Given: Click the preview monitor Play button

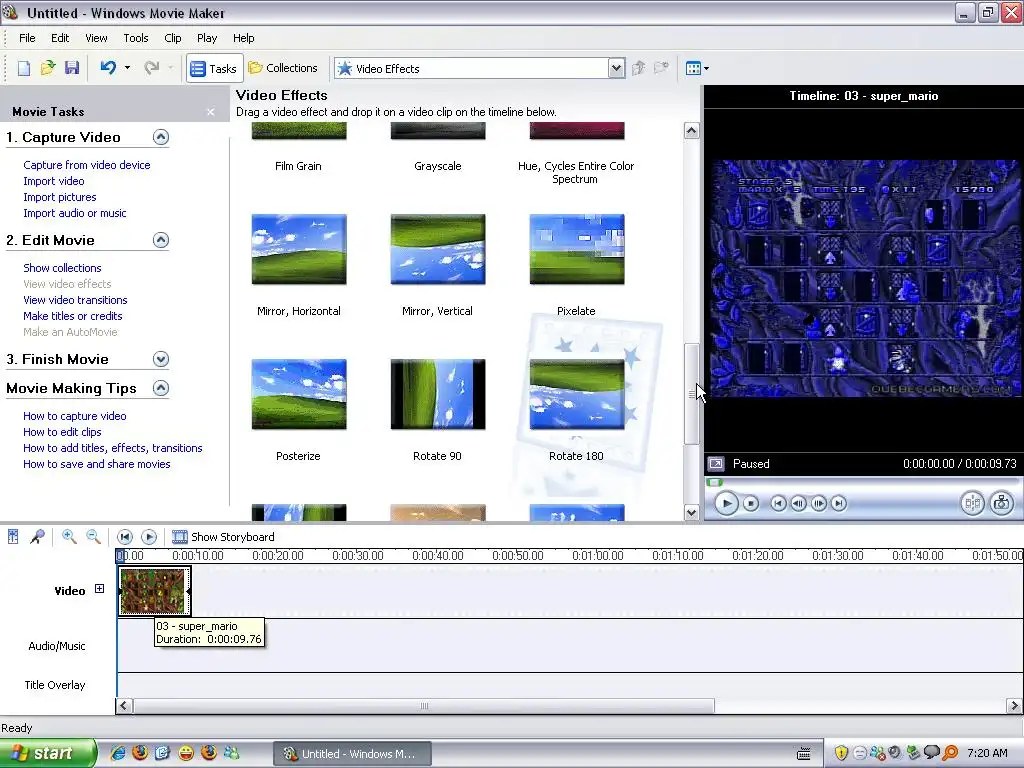Looking at the screenshot, I should [726, 504].
